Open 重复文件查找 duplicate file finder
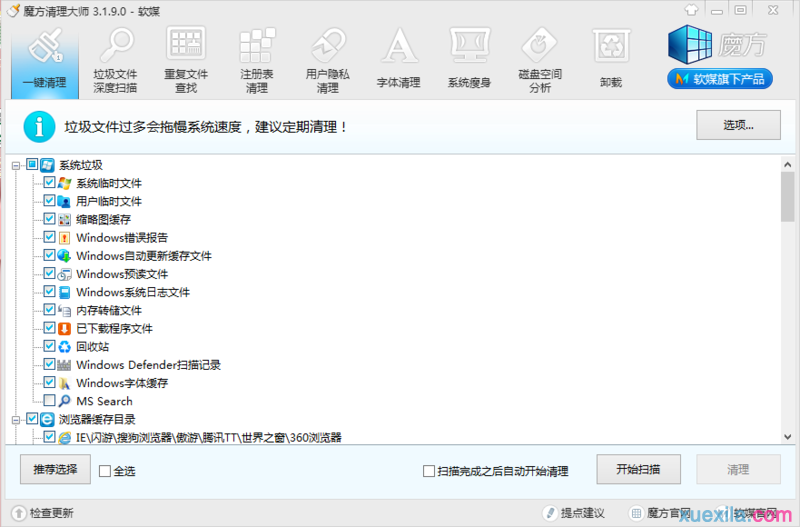Image resolution: width=800 pixels, height=527 pixels. tap(186, 60)
